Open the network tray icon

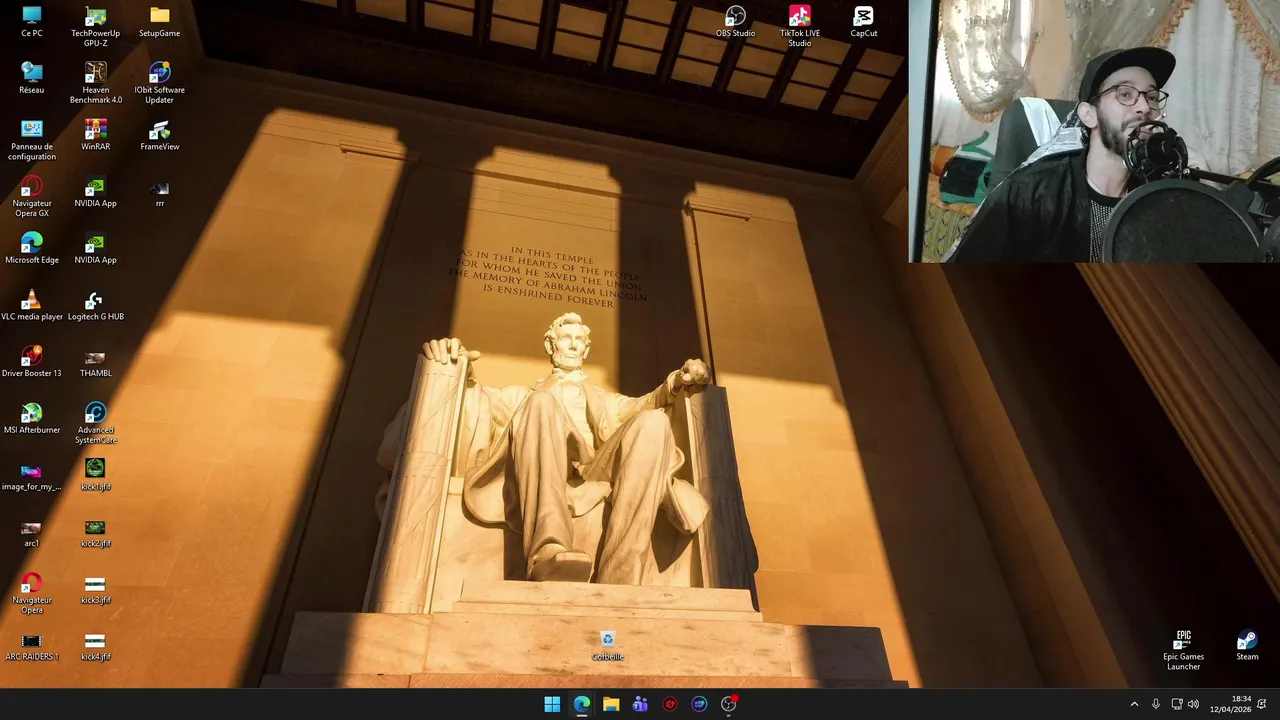[1176, 704]
